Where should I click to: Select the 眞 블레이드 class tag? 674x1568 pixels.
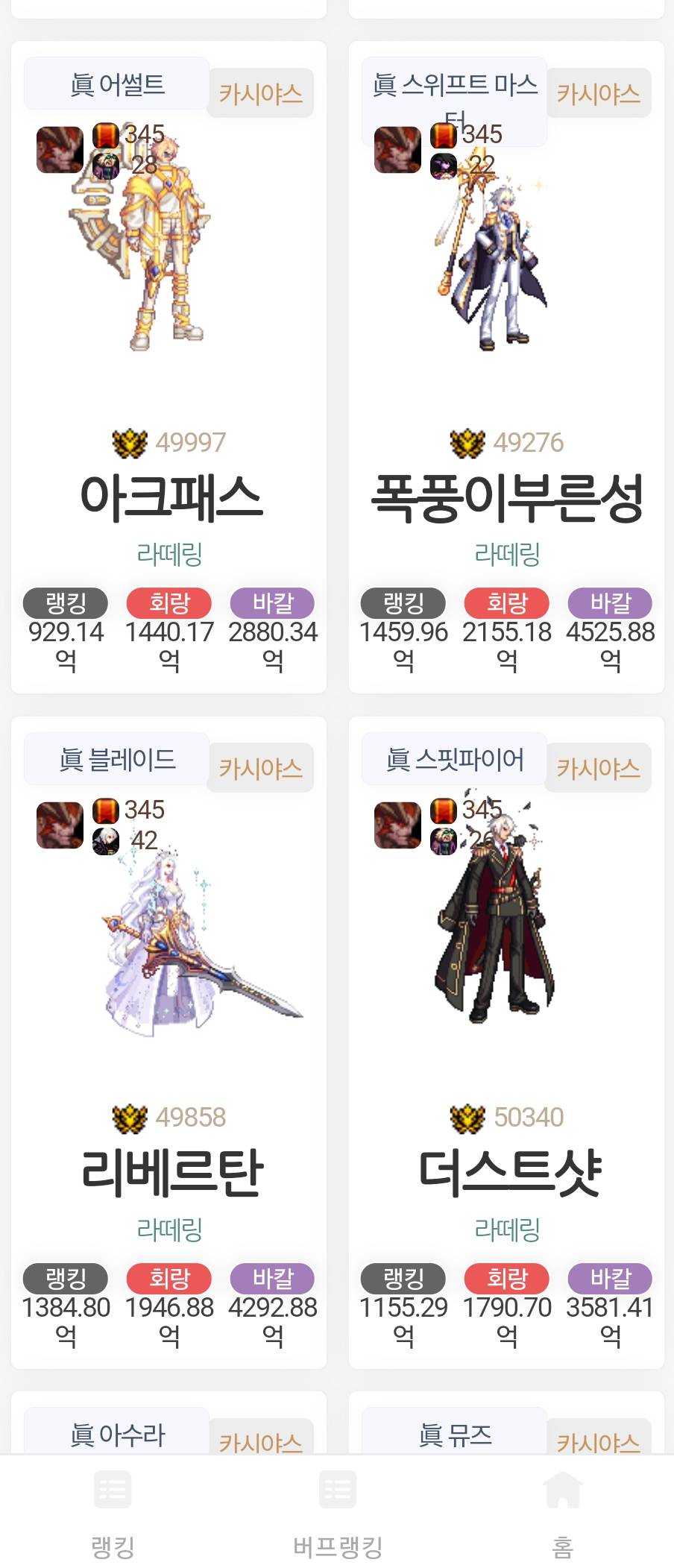[117, 759]
